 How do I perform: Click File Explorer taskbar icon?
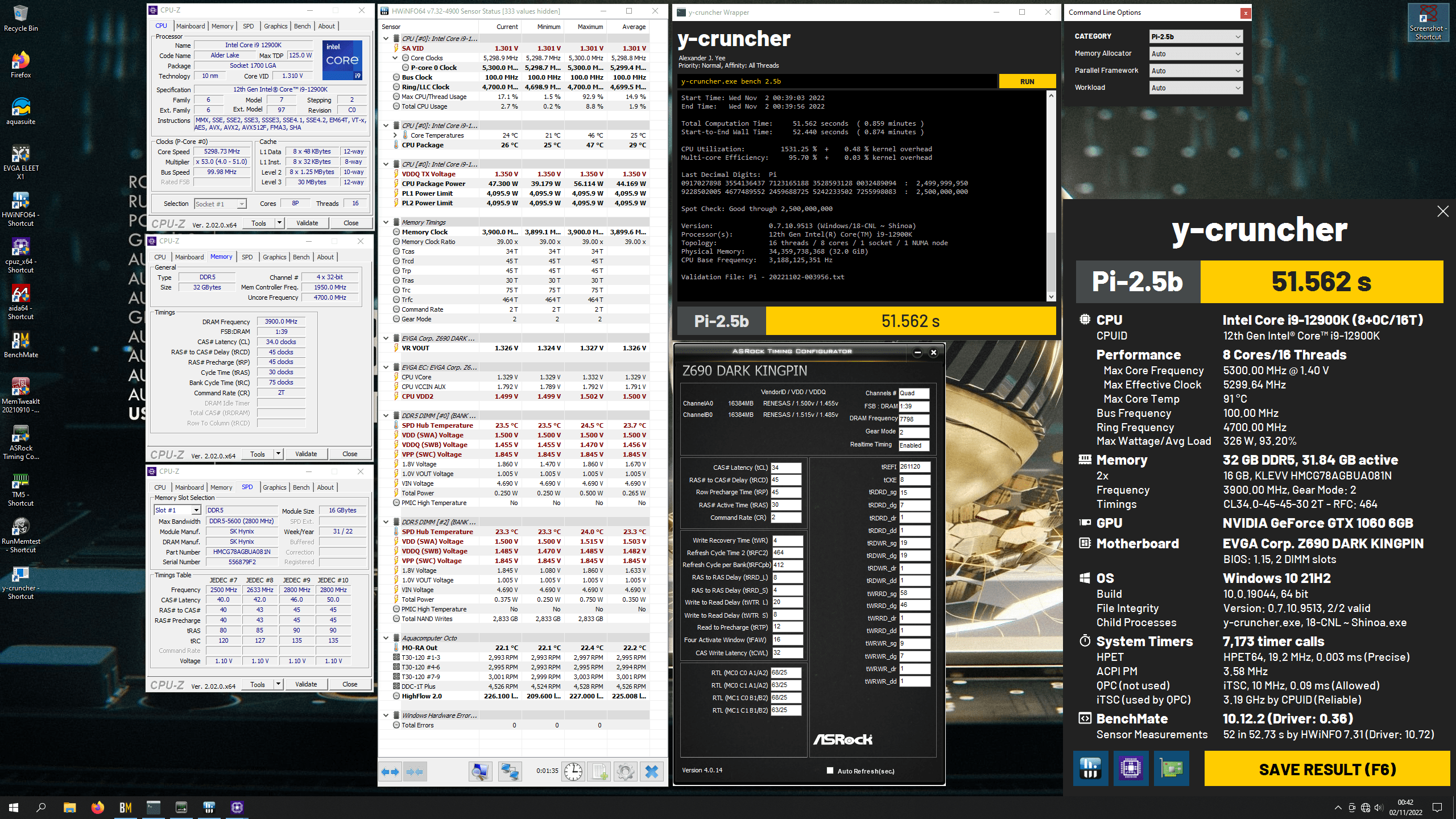(x=70, y=808)
